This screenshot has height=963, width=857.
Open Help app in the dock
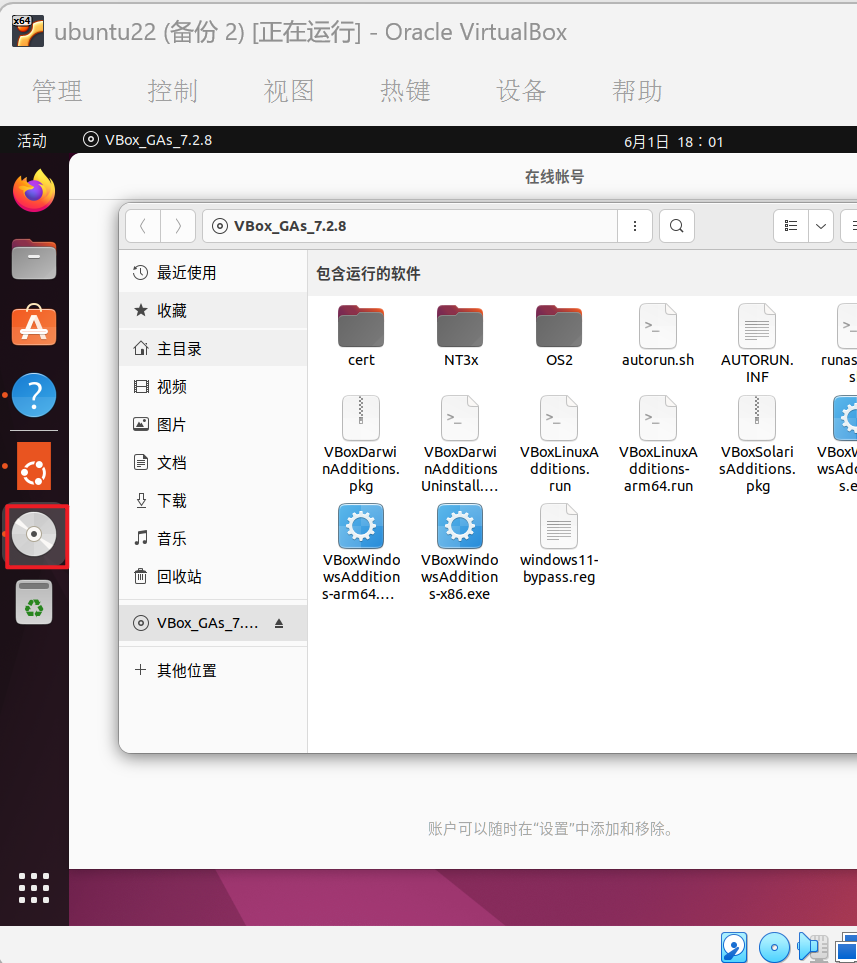tap(34, 395)
